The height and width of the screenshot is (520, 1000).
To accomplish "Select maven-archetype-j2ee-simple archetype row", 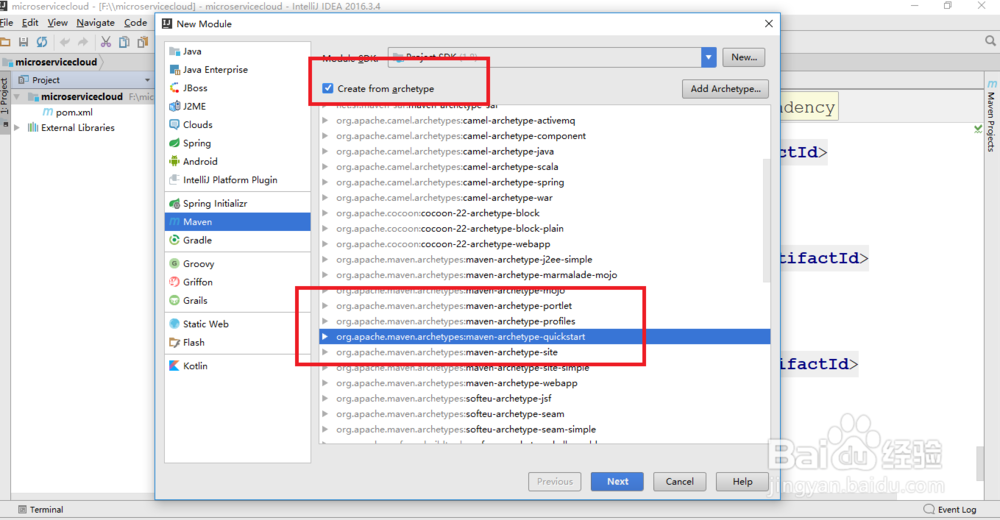I will (545, 260).
